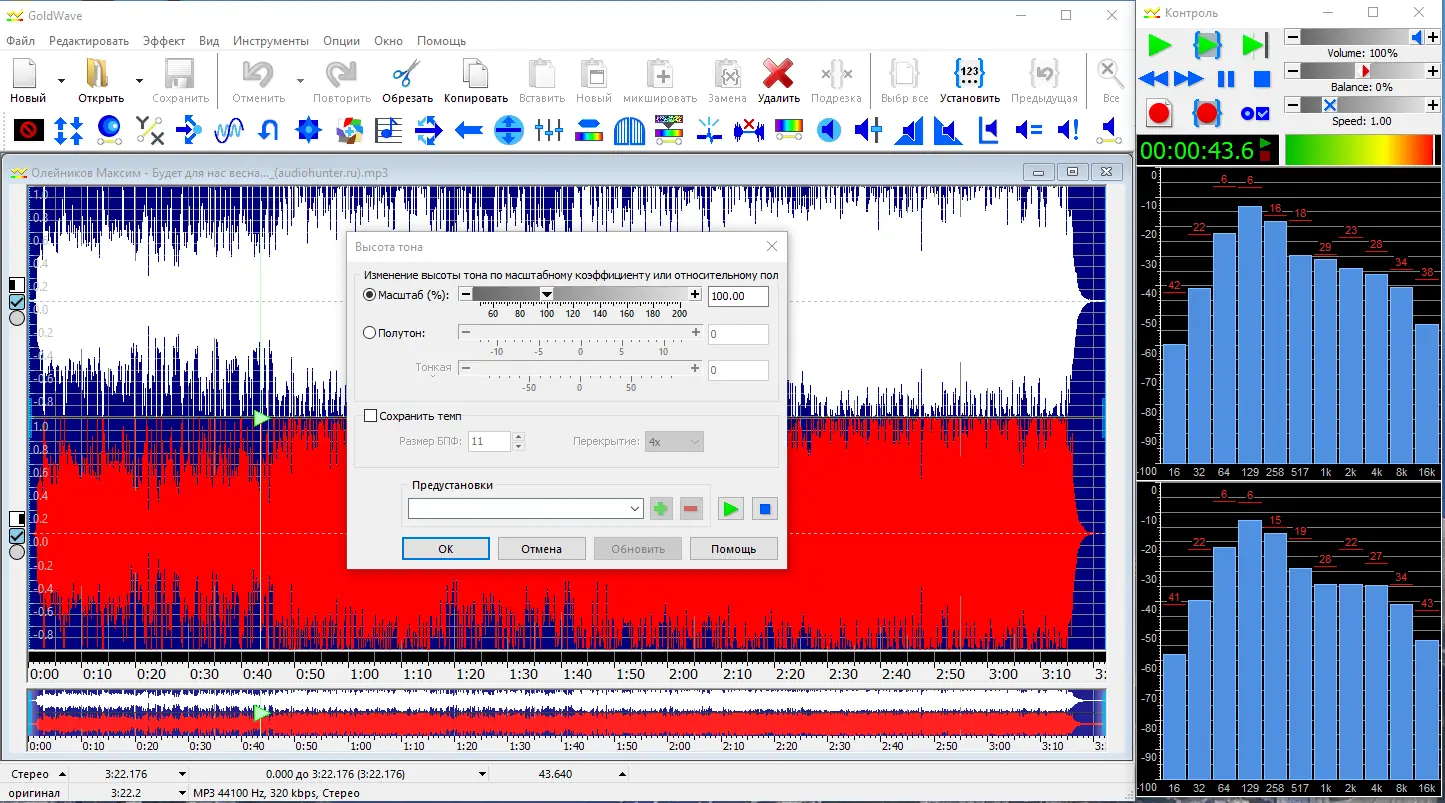Viewport: 1445px width, 803px height.
Task: Click the Установить selection icon
Action: [x=969, y=75]
